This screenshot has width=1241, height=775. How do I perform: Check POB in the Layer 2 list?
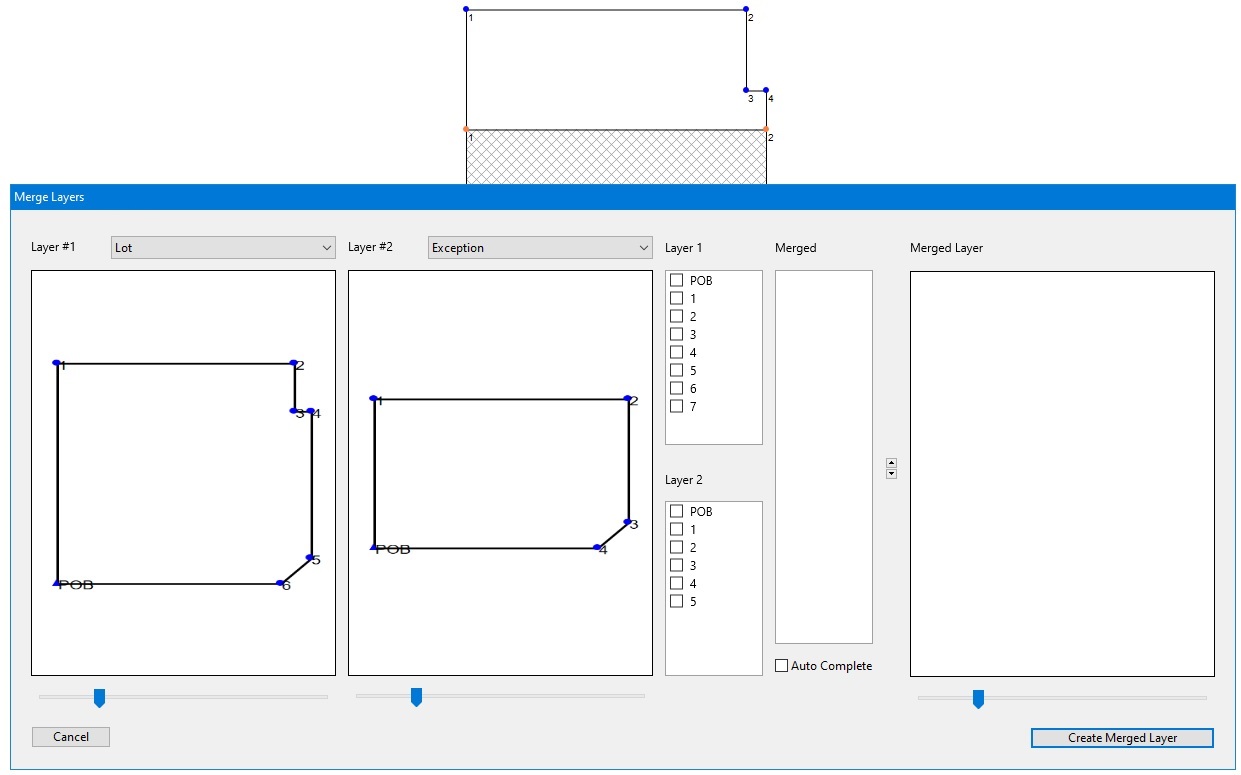point(677,512)
